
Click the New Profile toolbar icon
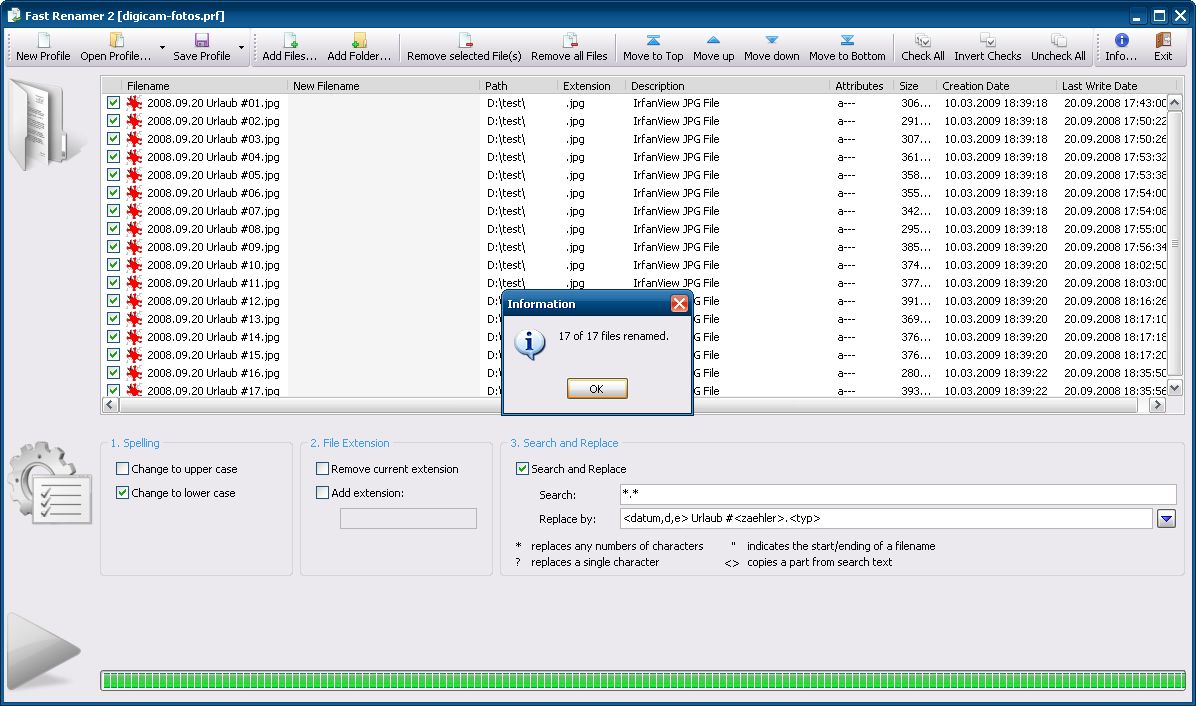(x=43, y=41)
